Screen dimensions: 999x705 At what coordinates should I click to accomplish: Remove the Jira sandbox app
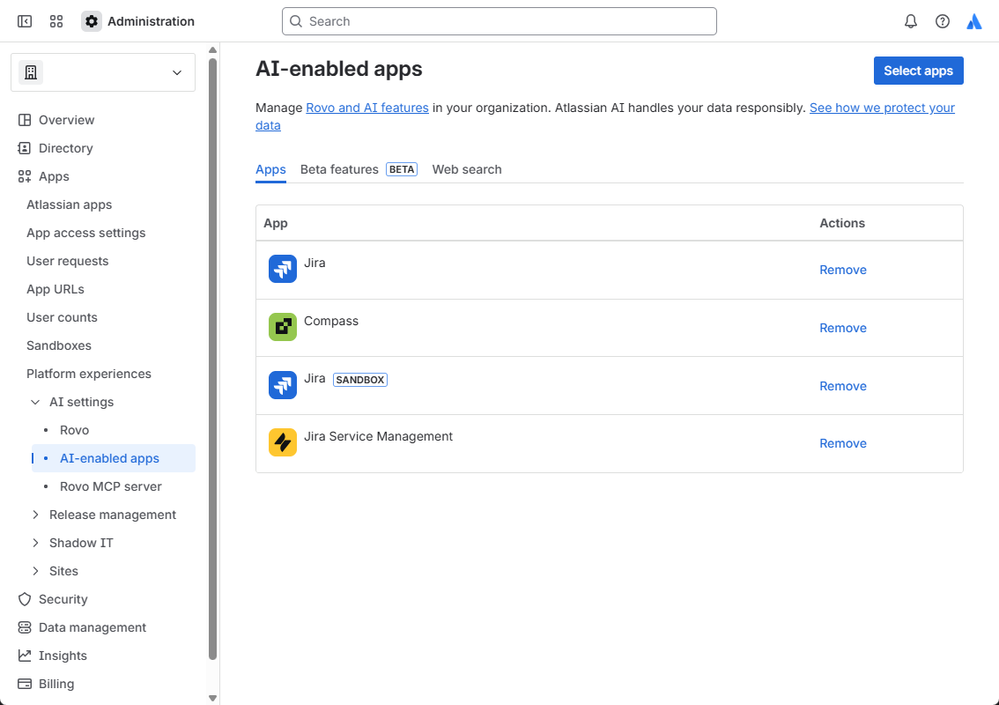tap(843, 386)
